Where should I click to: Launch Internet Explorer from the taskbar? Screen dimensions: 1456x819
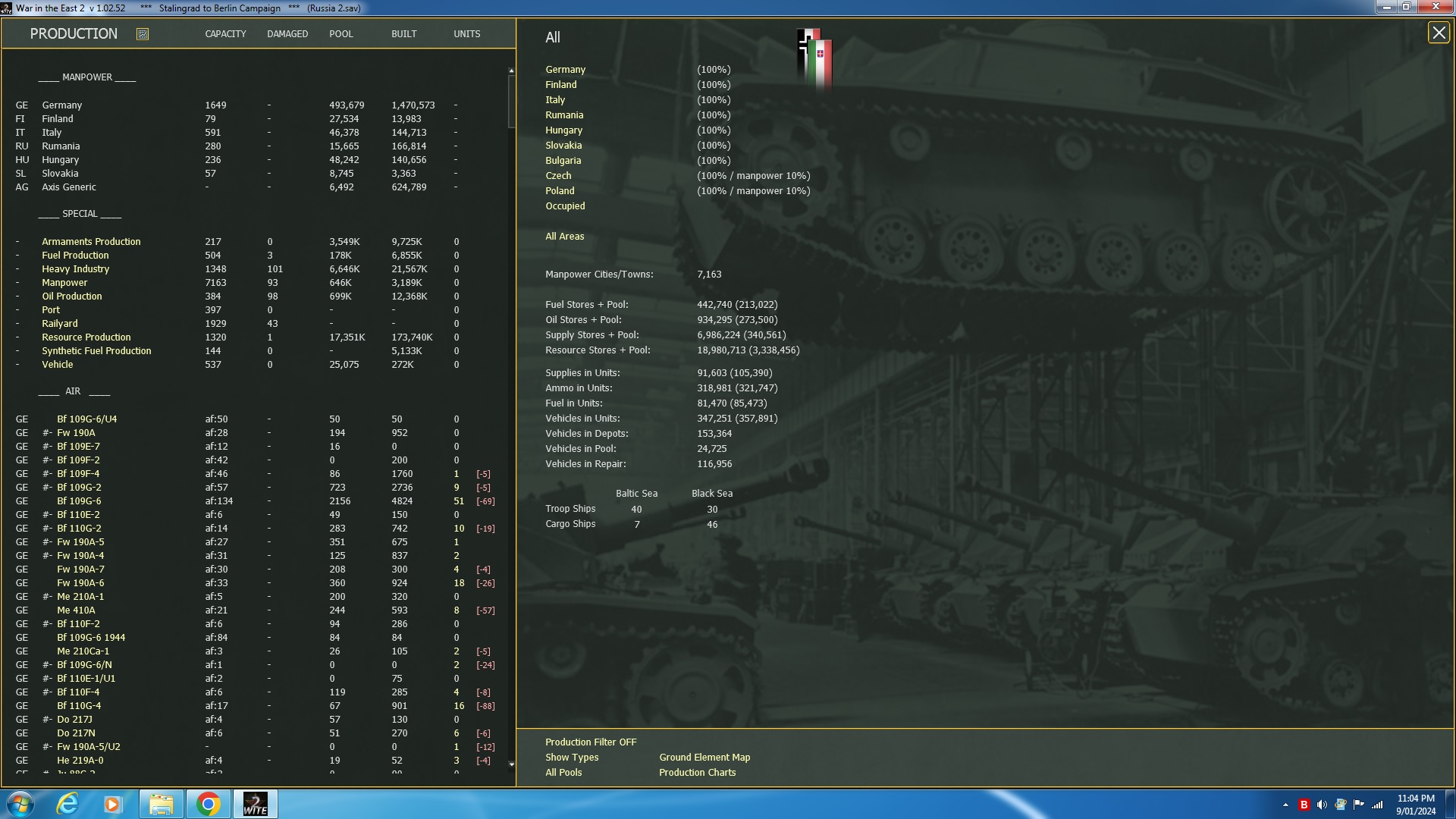pos(67,803)
